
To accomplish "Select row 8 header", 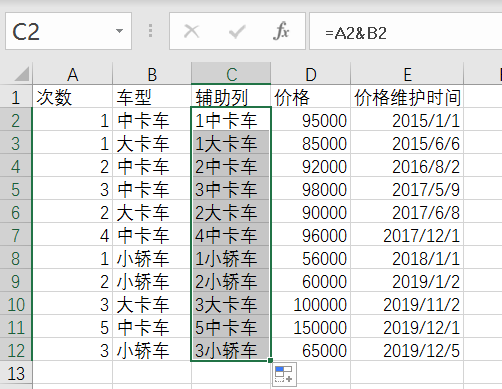I will (16, 257).
